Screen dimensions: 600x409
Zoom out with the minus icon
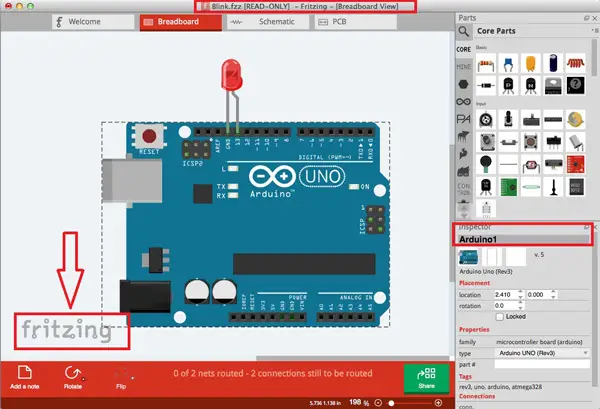click(x=378, y=402)
